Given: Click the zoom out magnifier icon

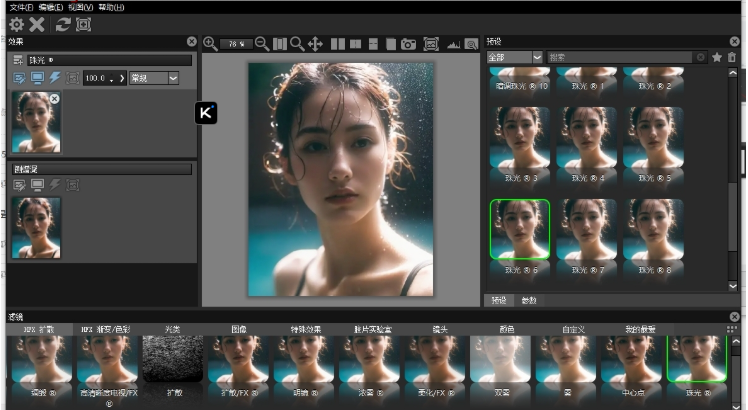Looking at the screenshot, I should point(262,44).
